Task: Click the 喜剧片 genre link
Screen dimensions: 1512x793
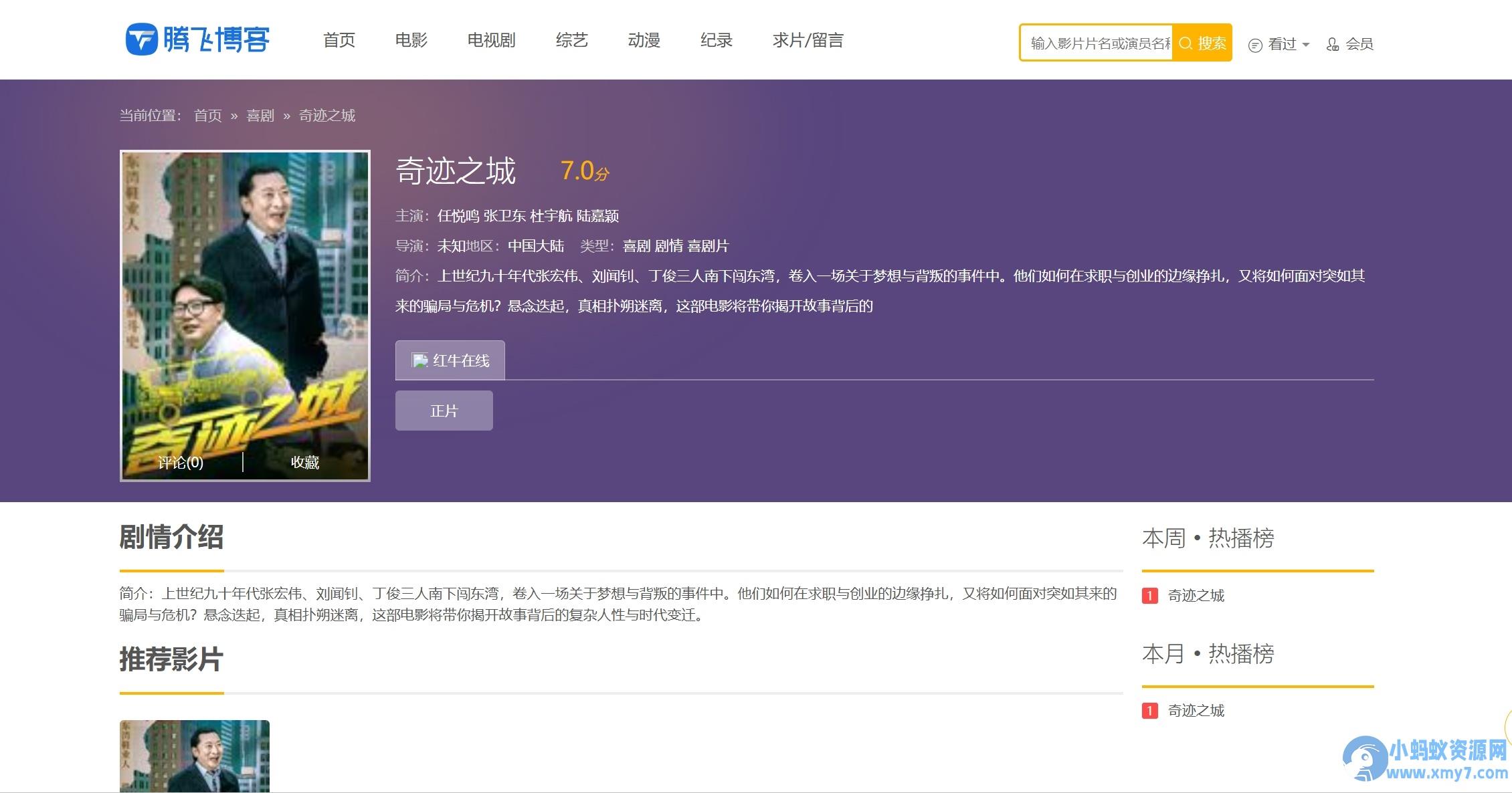Action: click(708, 246)
